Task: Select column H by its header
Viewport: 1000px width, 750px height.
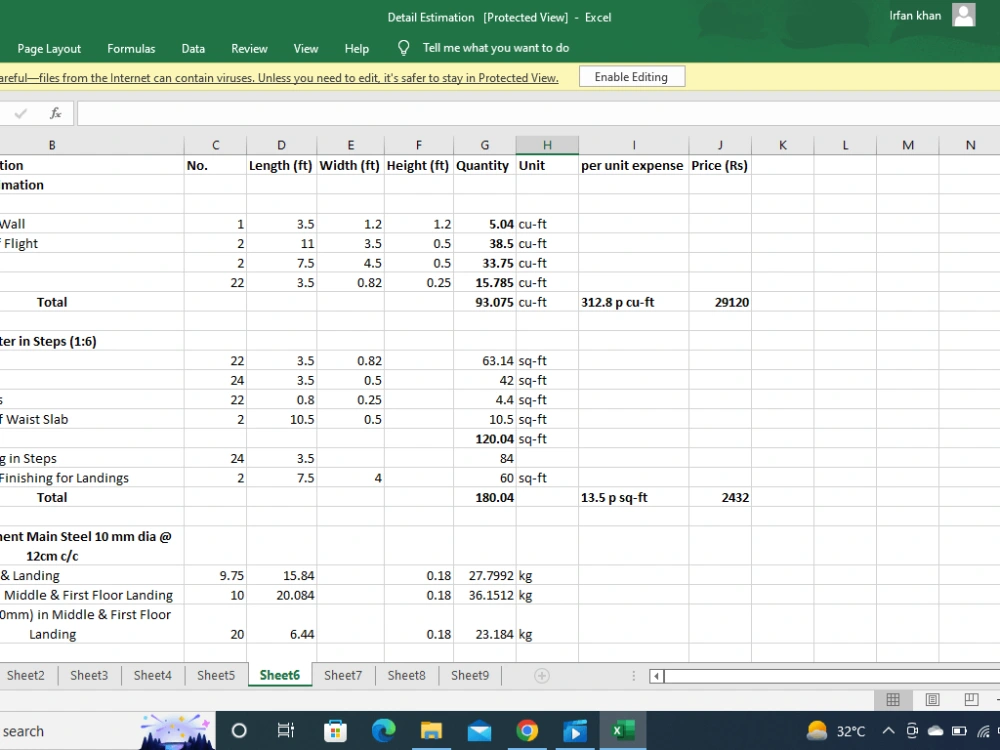Action: click(546, 144)
